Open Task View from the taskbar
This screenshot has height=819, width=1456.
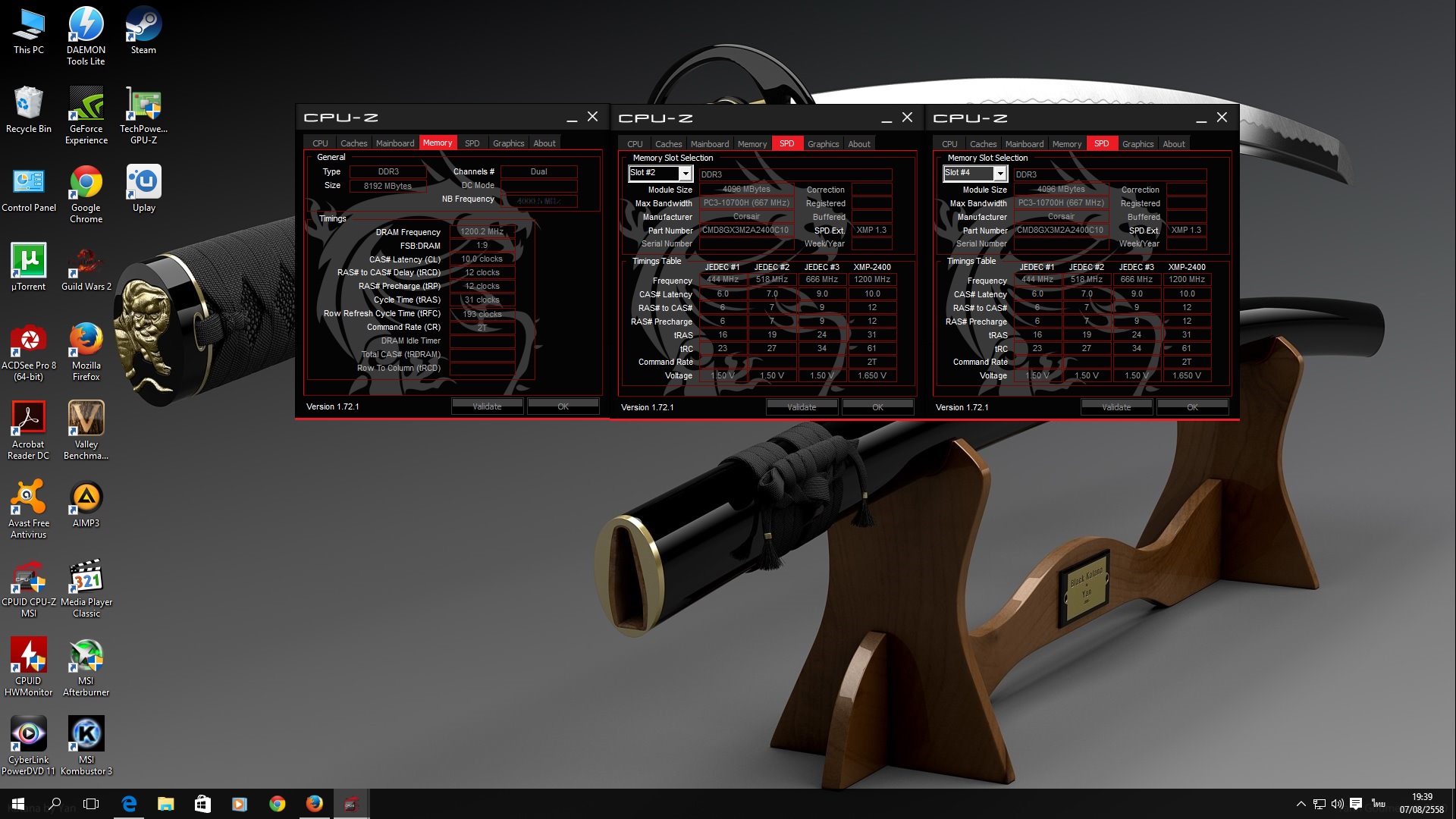91,804
